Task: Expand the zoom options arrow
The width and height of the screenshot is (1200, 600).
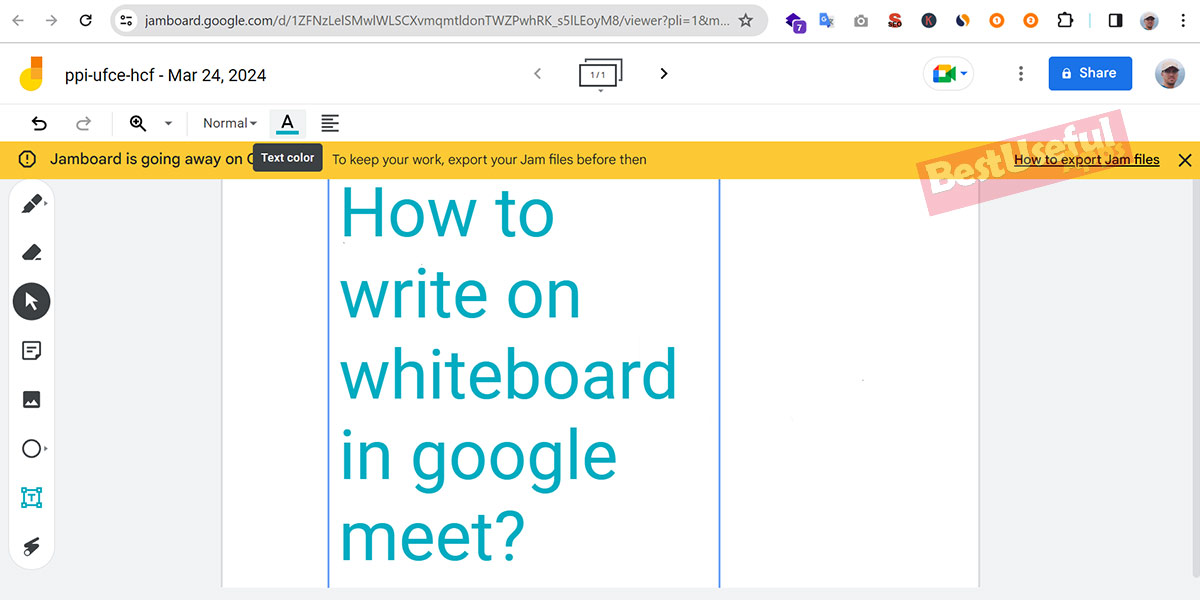Action: pyautogui.click(x=166, y=123)
